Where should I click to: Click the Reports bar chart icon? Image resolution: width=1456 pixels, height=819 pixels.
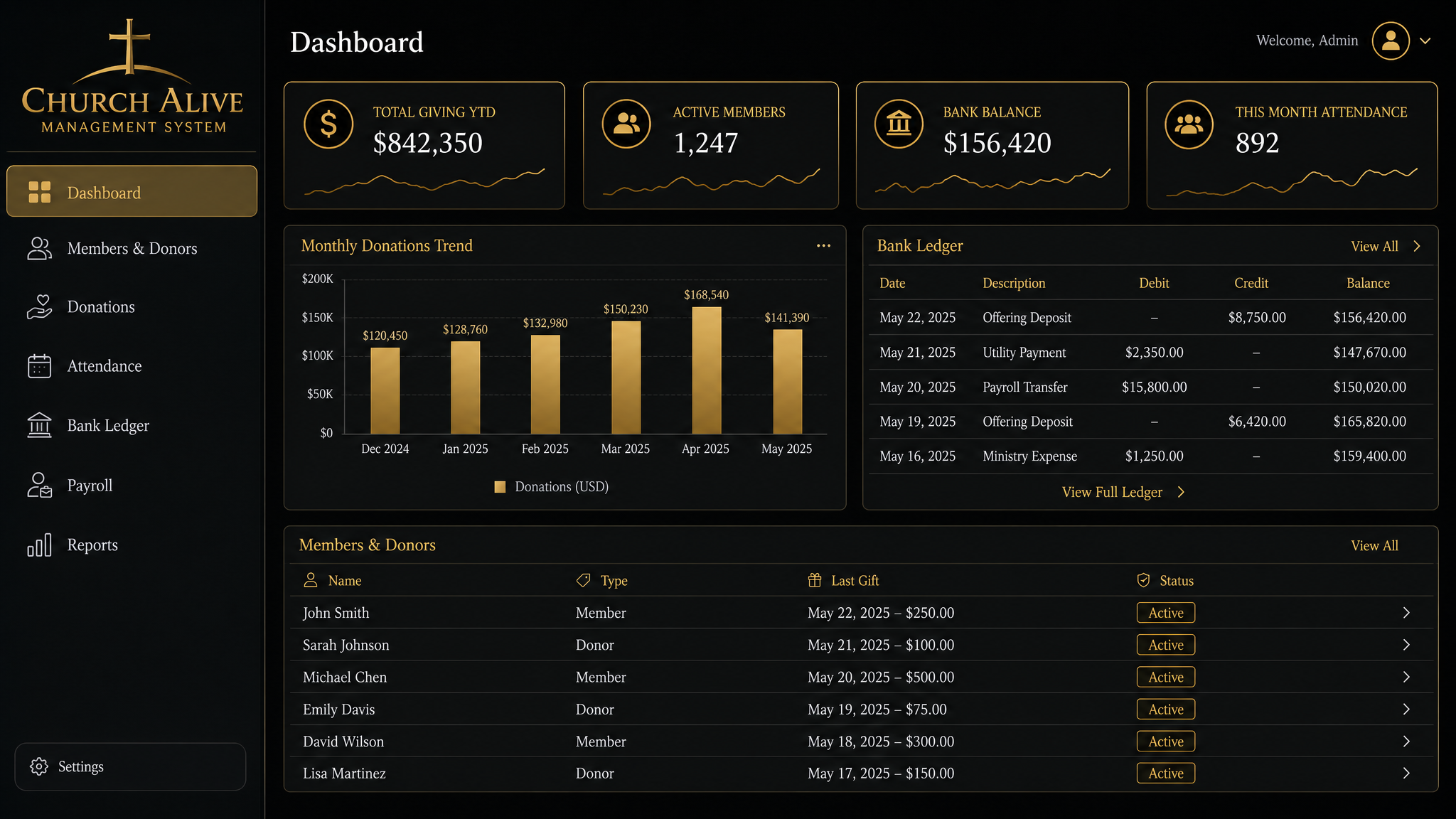pyautogui.click(x=40, y=545)
